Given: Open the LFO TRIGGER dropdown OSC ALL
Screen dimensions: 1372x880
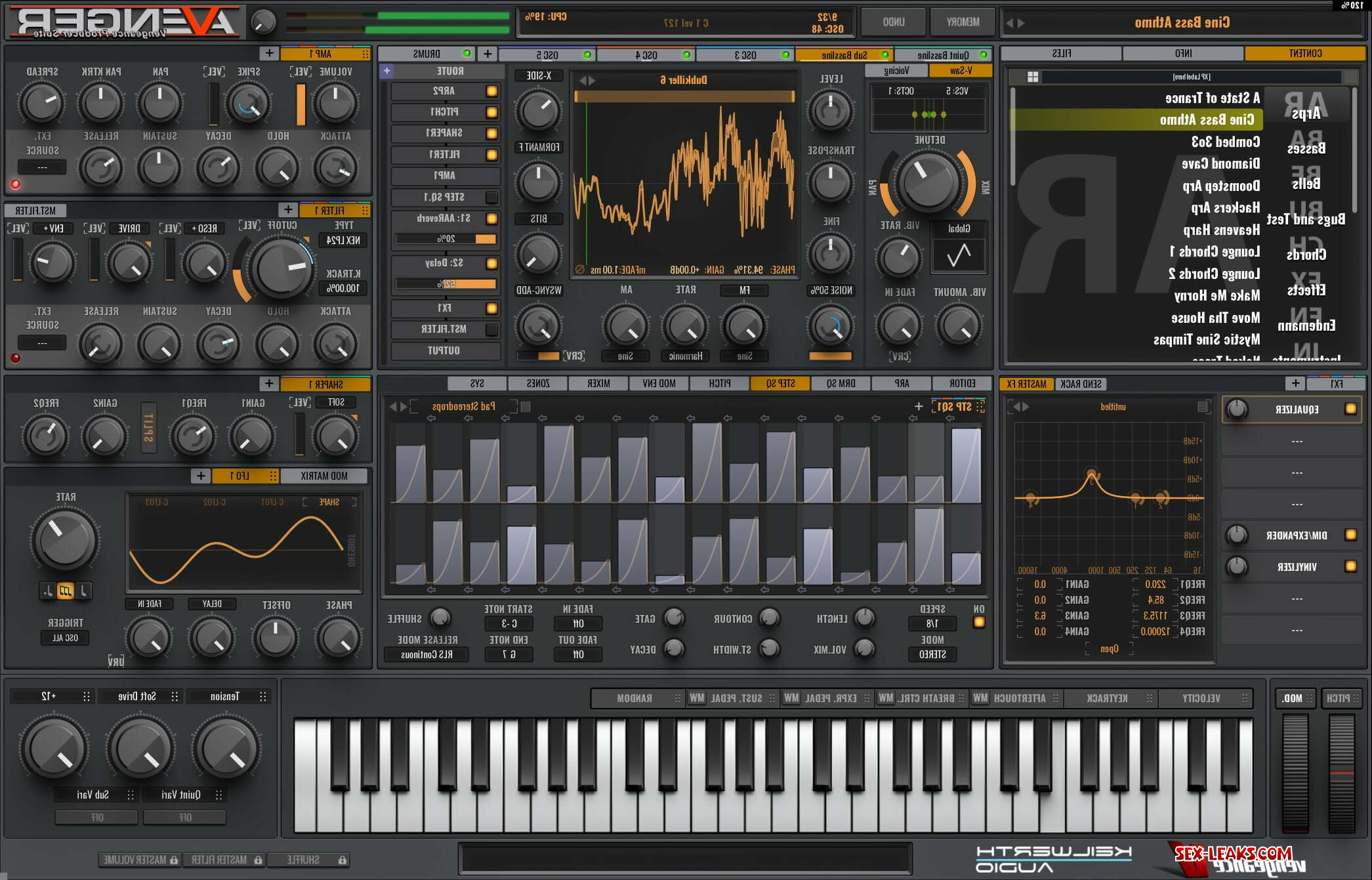Looking at the screenshot, I should (x=65, y=638).
